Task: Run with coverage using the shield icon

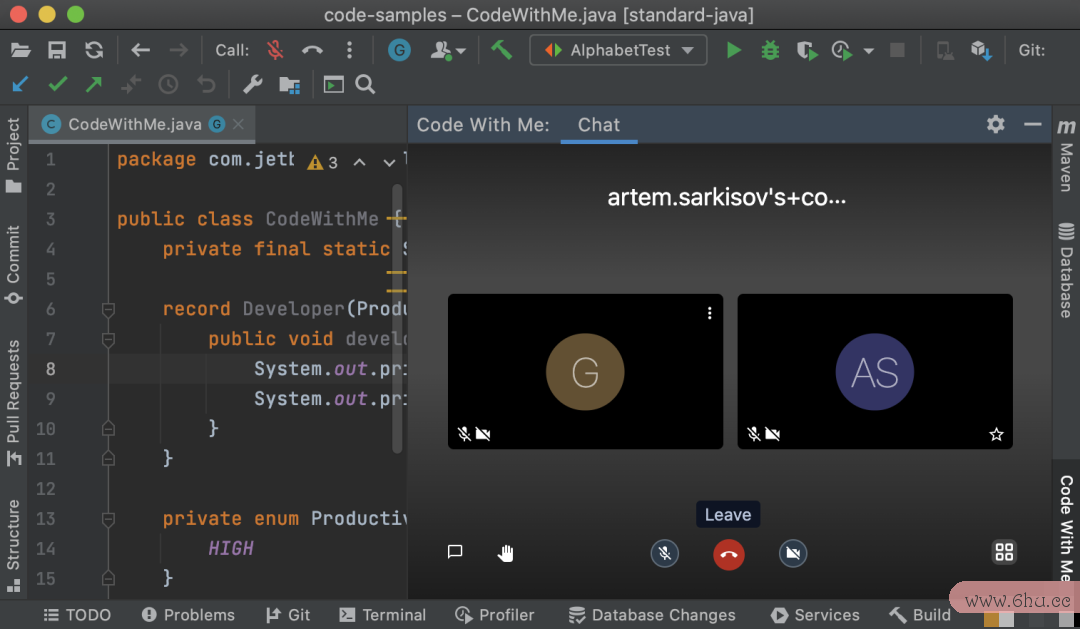Action: [806, 50]
